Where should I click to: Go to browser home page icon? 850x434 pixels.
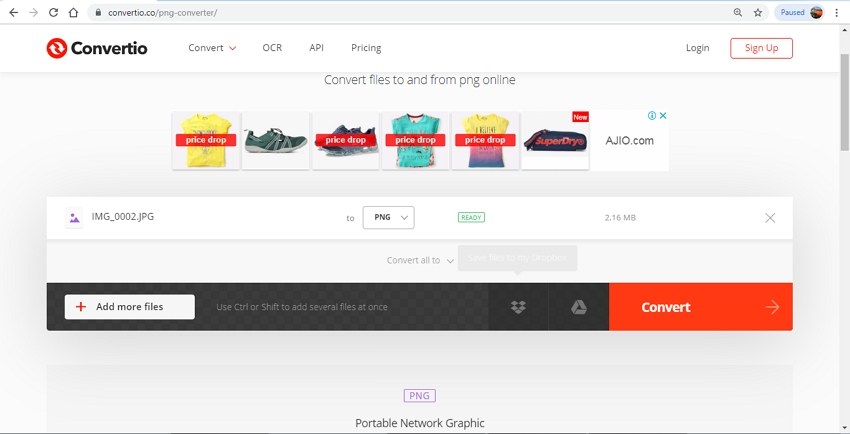[74, 13]
